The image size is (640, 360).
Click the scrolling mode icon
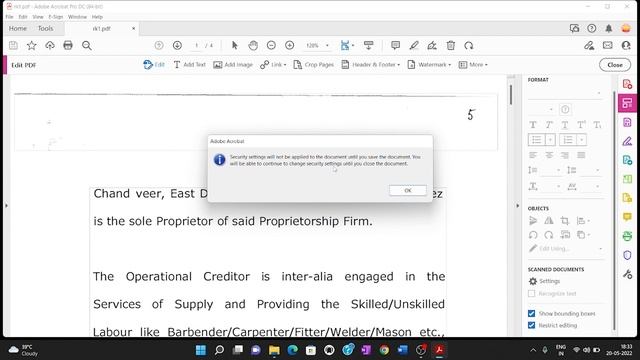(368, 45)
